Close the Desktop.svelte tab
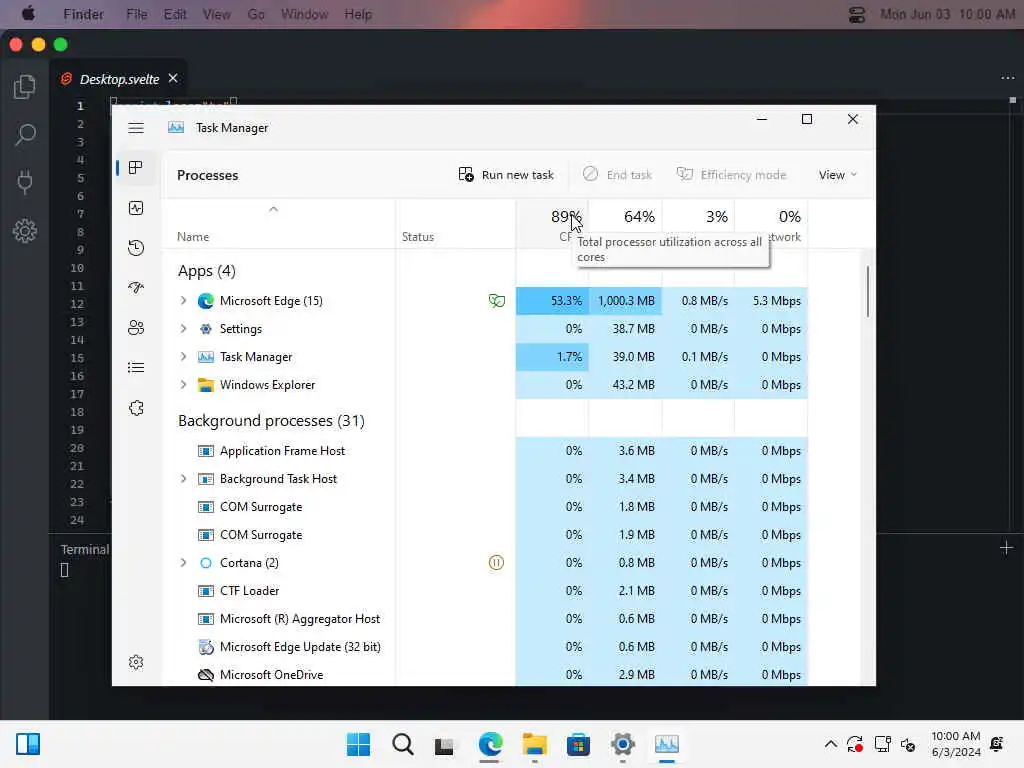This screenshot has width=1024, height=768. (173, 78)
